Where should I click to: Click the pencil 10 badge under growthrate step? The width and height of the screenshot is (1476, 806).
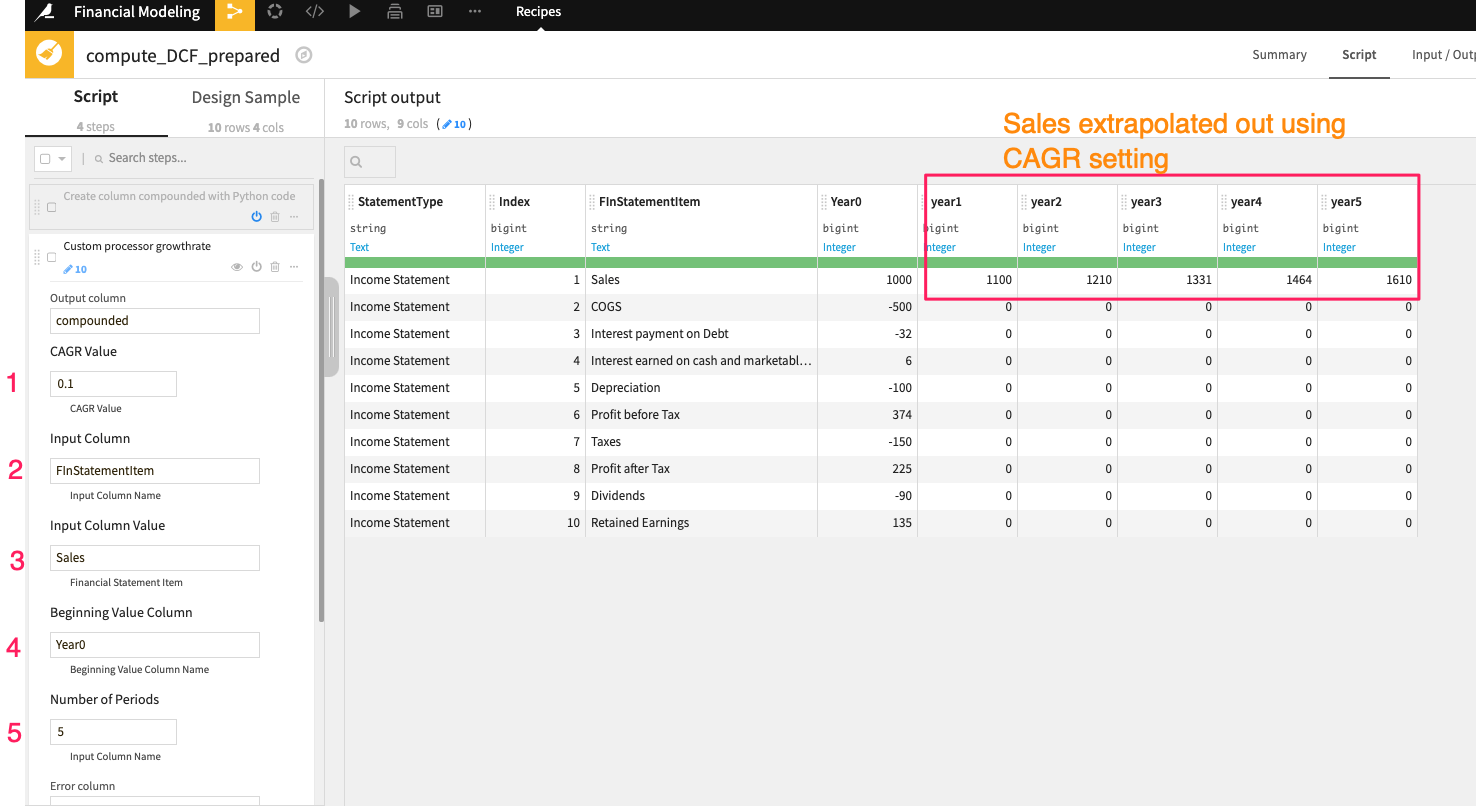(75, 269)
